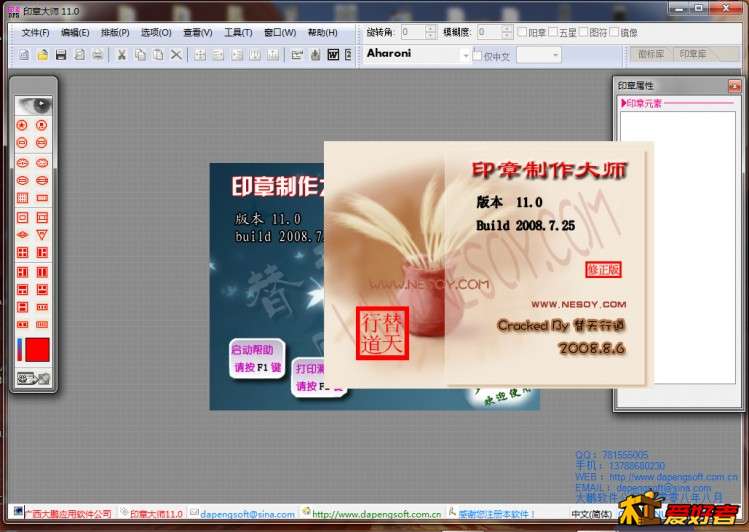The height and width of the screenshot is (532, 749).
Task: Close the 印章属性 panel
Action: point(734,86)
